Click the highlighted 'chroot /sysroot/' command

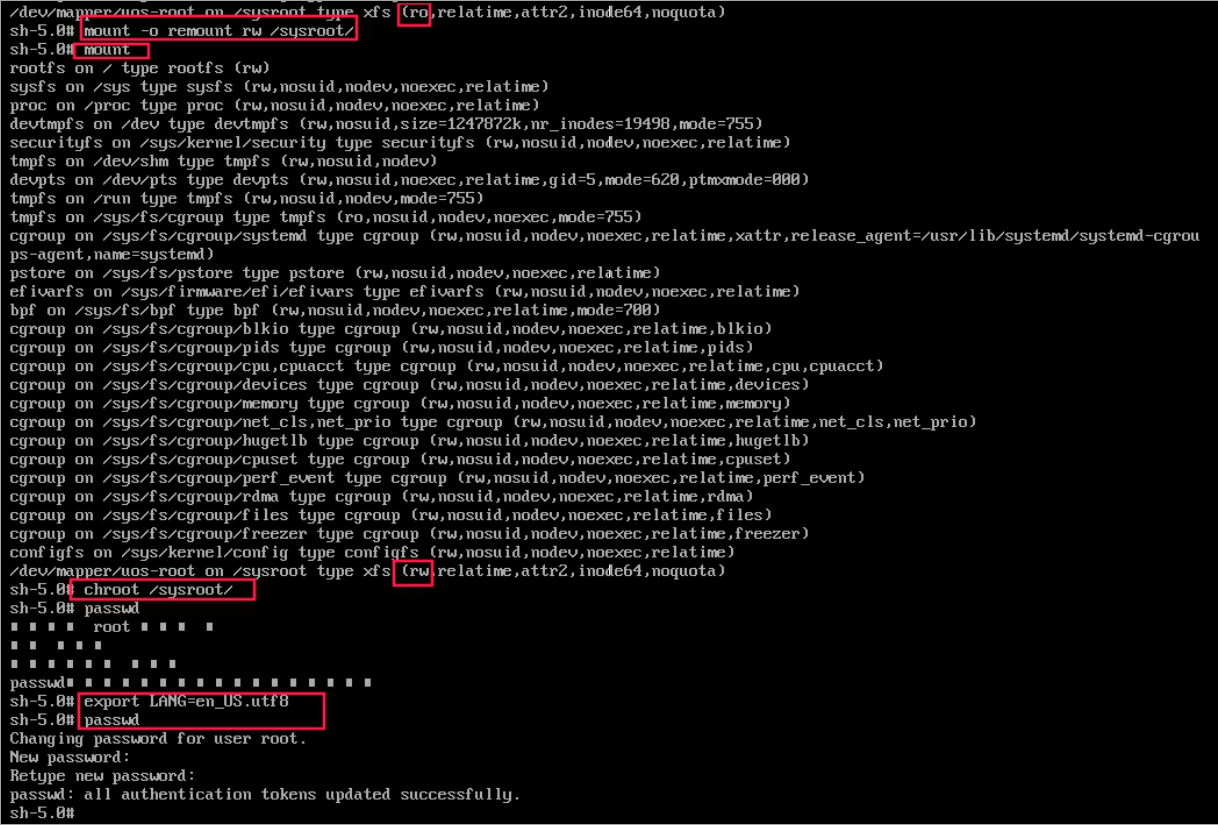(158, 590)
